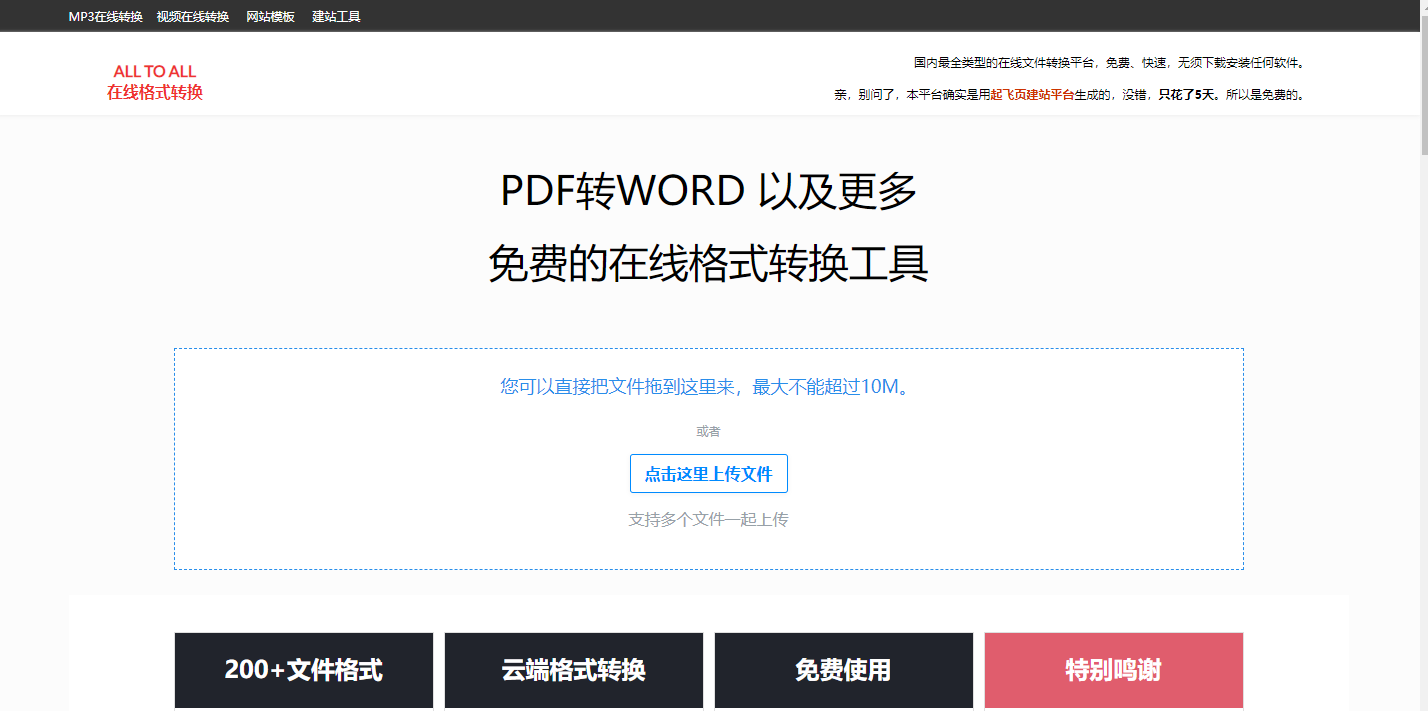
Task: Select the 建站工具 navigation item
Action: click(x=335, y=16)
